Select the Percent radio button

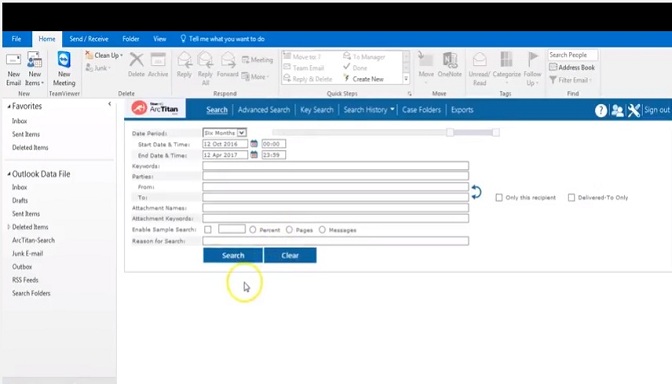(x=253, y=230)
